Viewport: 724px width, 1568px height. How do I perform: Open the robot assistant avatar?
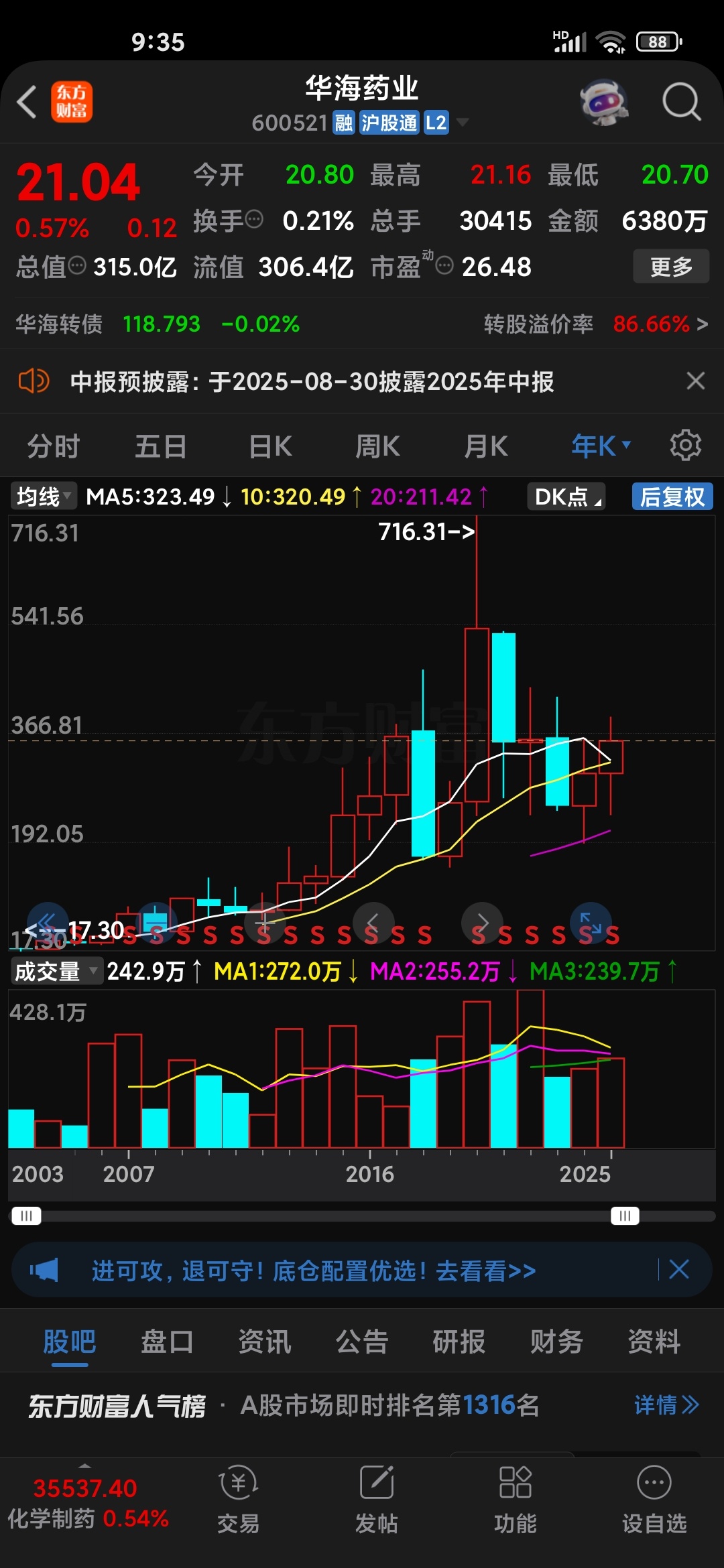604,102
